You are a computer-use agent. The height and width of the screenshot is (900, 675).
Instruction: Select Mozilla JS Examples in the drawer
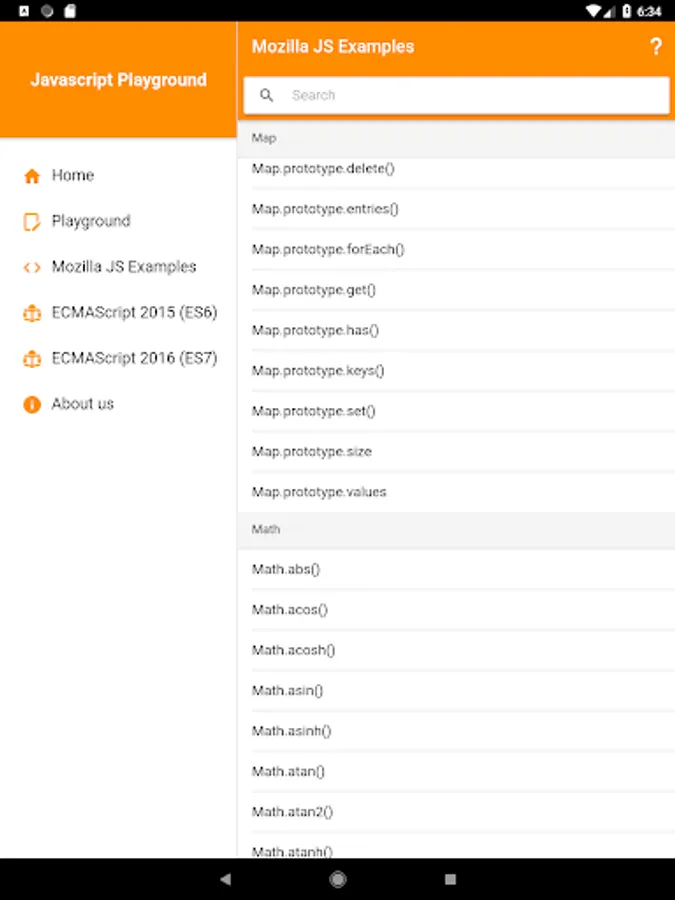pyautogui.click(x=118, y=267)
